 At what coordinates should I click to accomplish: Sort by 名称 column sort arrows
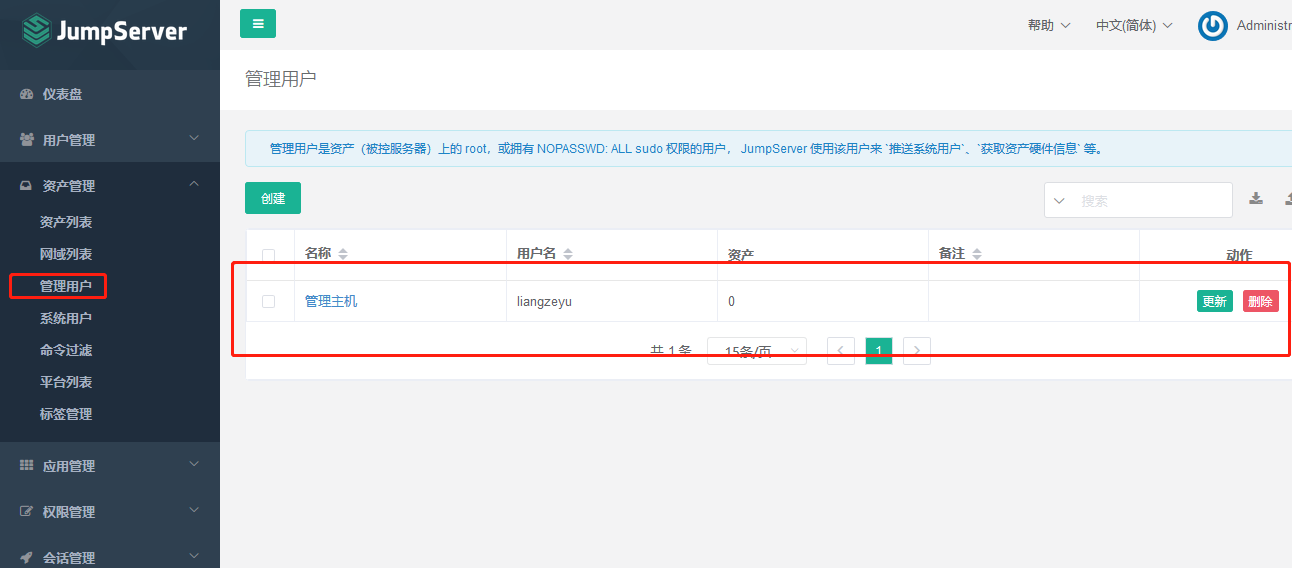[343, 254]
